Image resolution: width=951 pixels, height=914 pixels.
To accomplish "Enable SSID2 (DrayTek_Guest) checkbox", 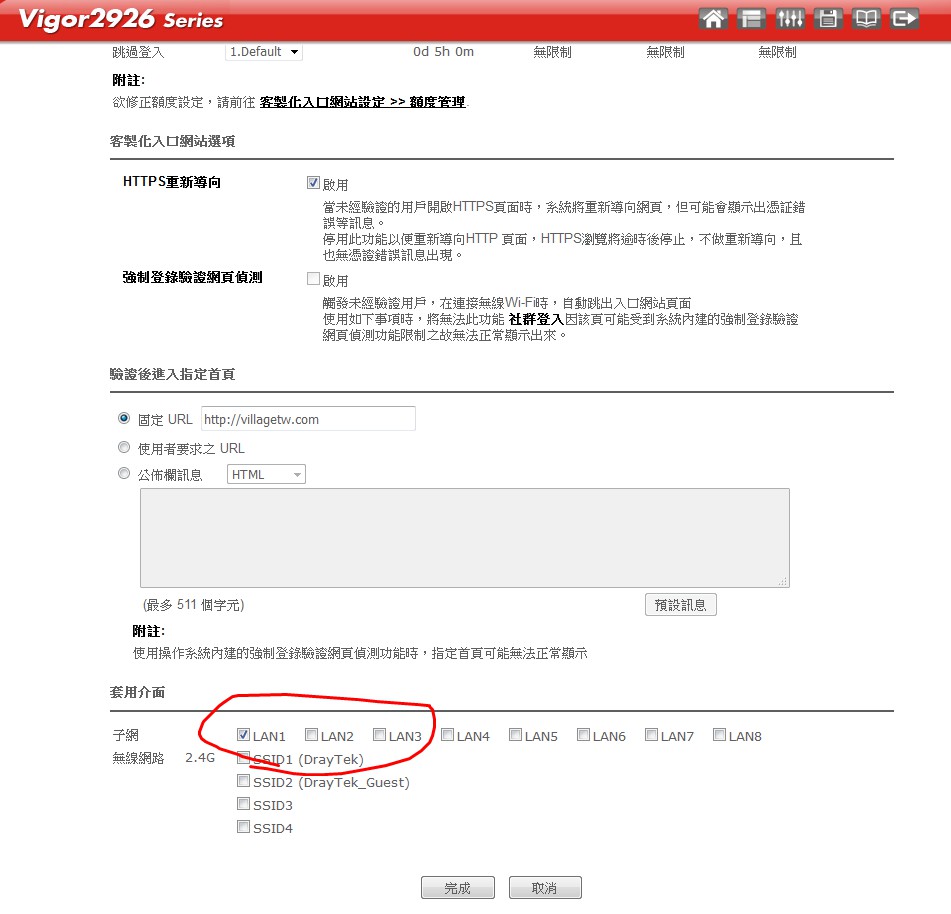I will point(244,781).
